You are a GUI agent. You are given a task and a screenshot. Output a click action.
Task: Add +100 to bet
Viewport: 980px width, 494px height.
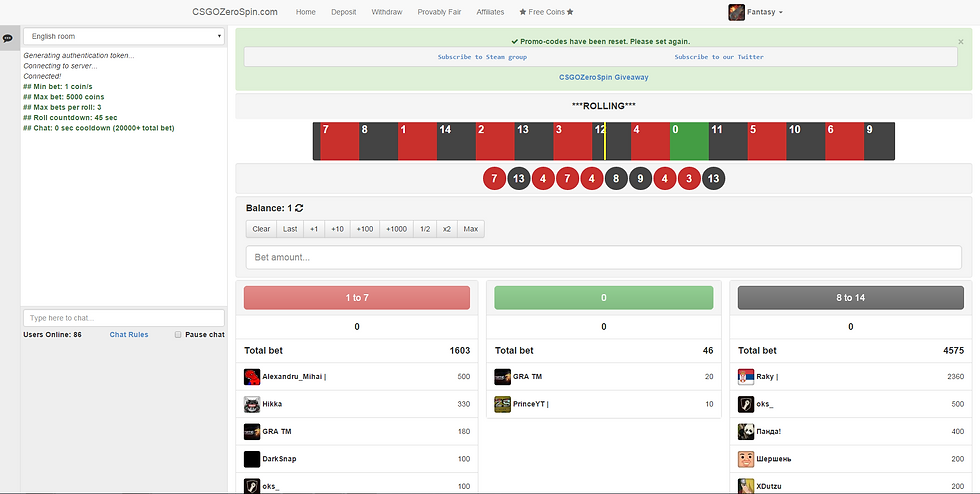[x=365, y=229]
